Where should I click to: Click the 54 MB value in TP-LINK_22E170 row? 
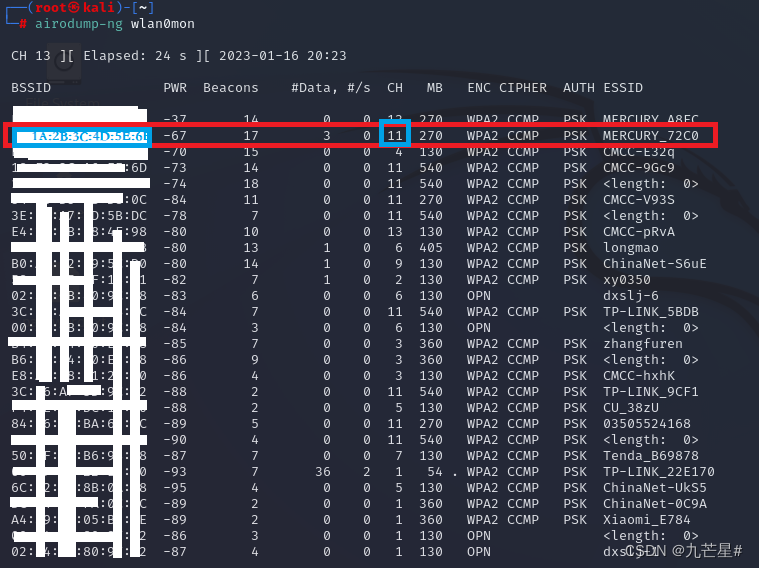(x=435, y=471)
